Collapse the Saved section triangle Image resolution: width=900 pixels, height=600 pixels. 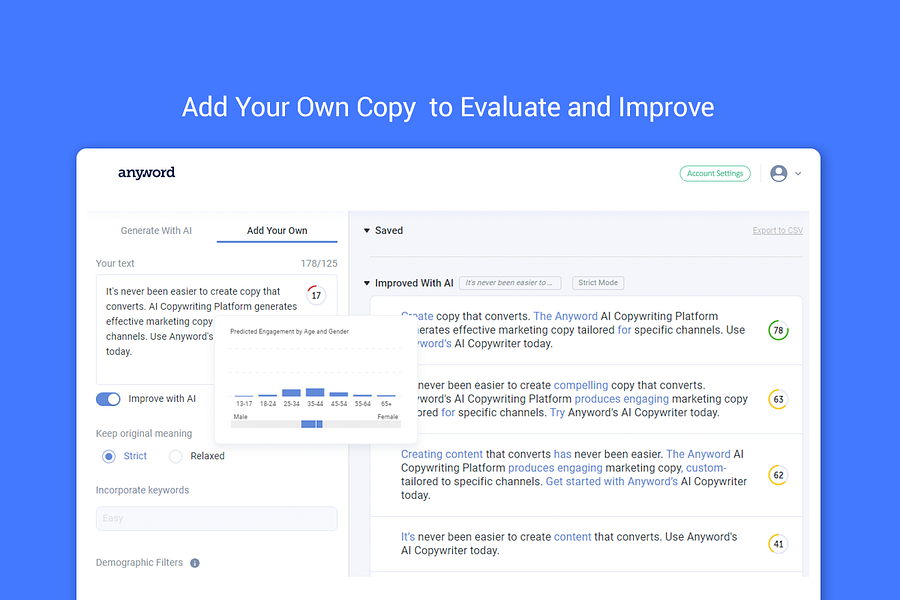coord(367,230)
